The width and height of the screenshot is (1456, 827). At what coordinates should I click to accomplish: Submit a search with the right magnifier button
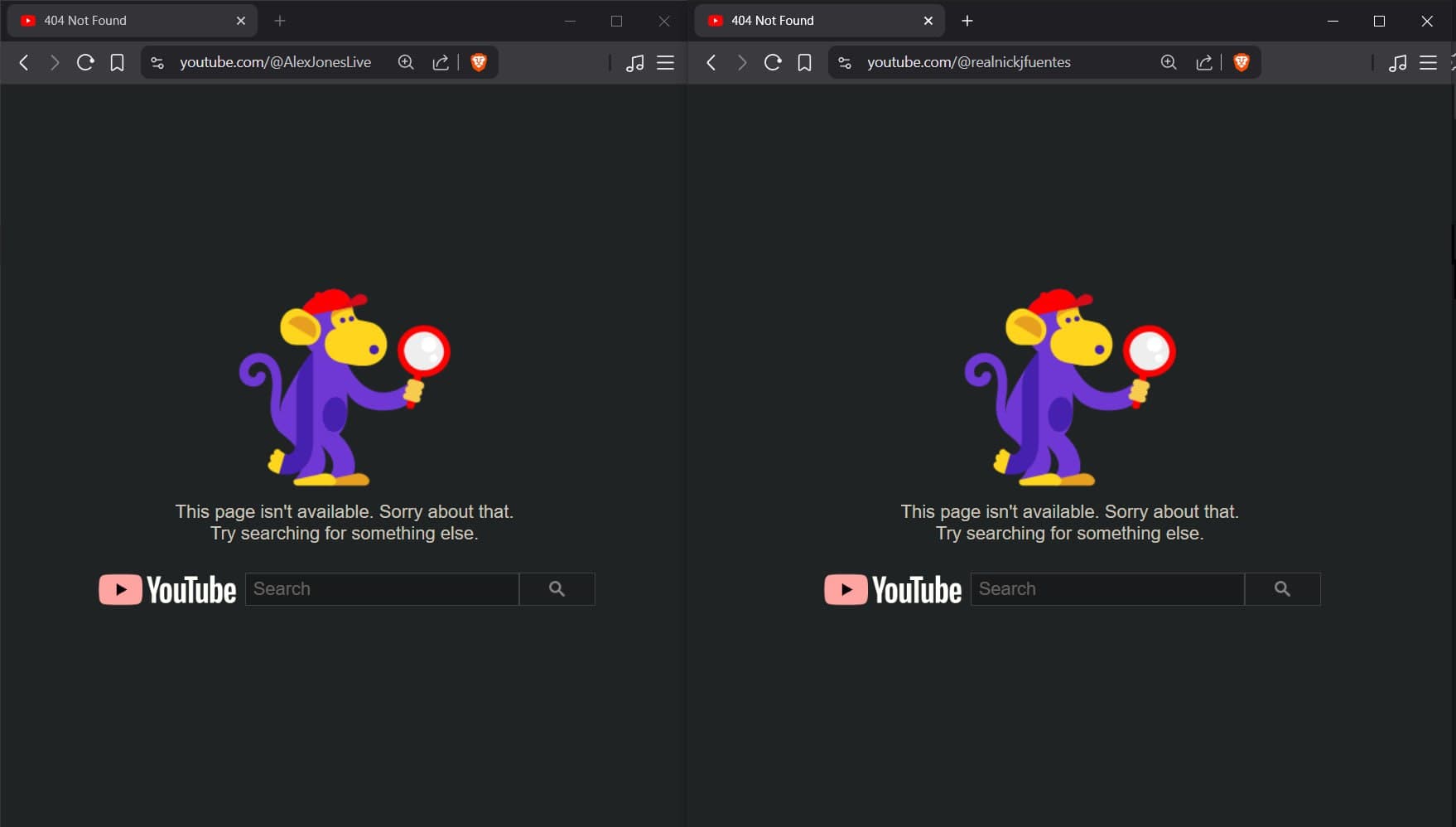point(1282,588)
